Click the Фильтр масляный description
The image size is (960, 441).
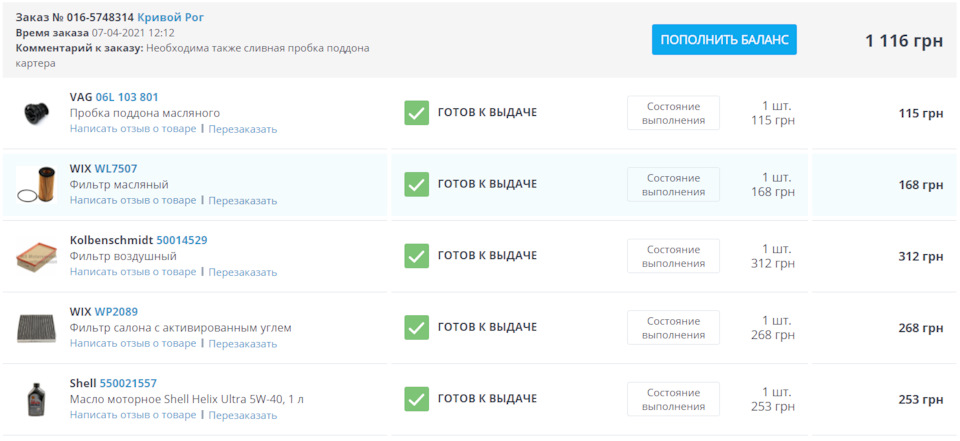pos(119,184)
